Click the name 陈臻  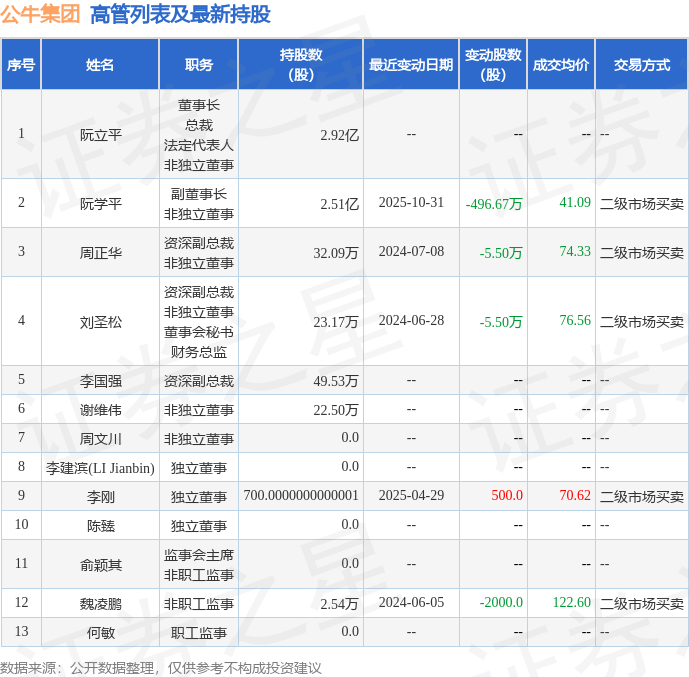click(x=101, y=526)
